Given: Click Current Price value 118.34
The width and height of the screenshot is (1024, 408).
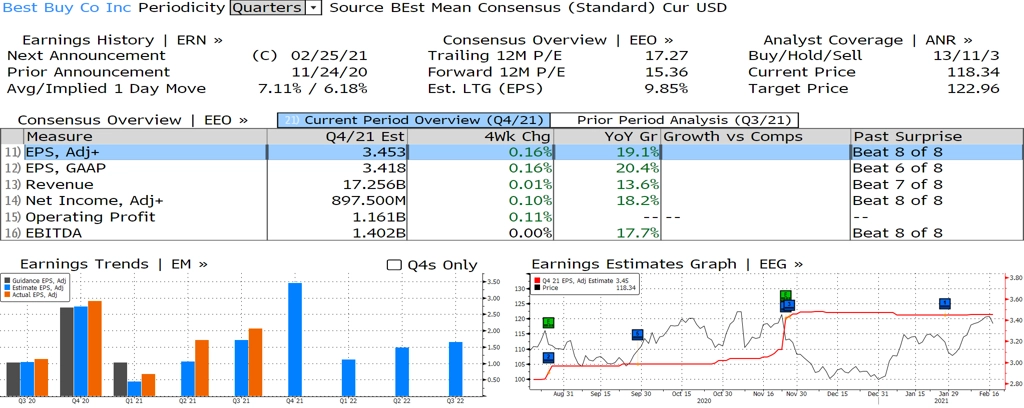Looking at the screenshot, I should point(973,72).
